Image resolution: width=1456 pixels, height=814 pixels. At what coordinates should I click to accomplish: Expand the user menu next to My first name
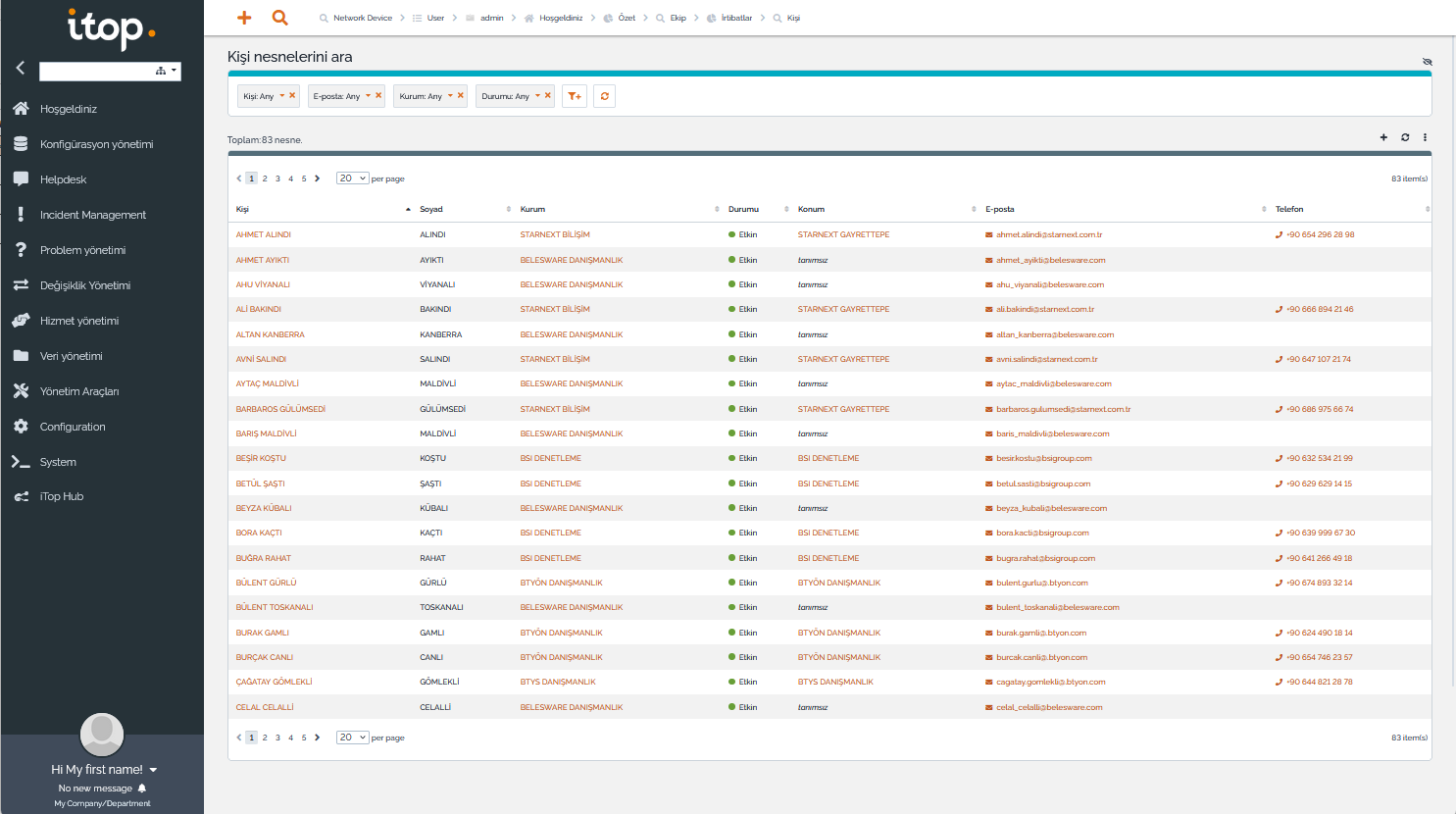(153, 770)
